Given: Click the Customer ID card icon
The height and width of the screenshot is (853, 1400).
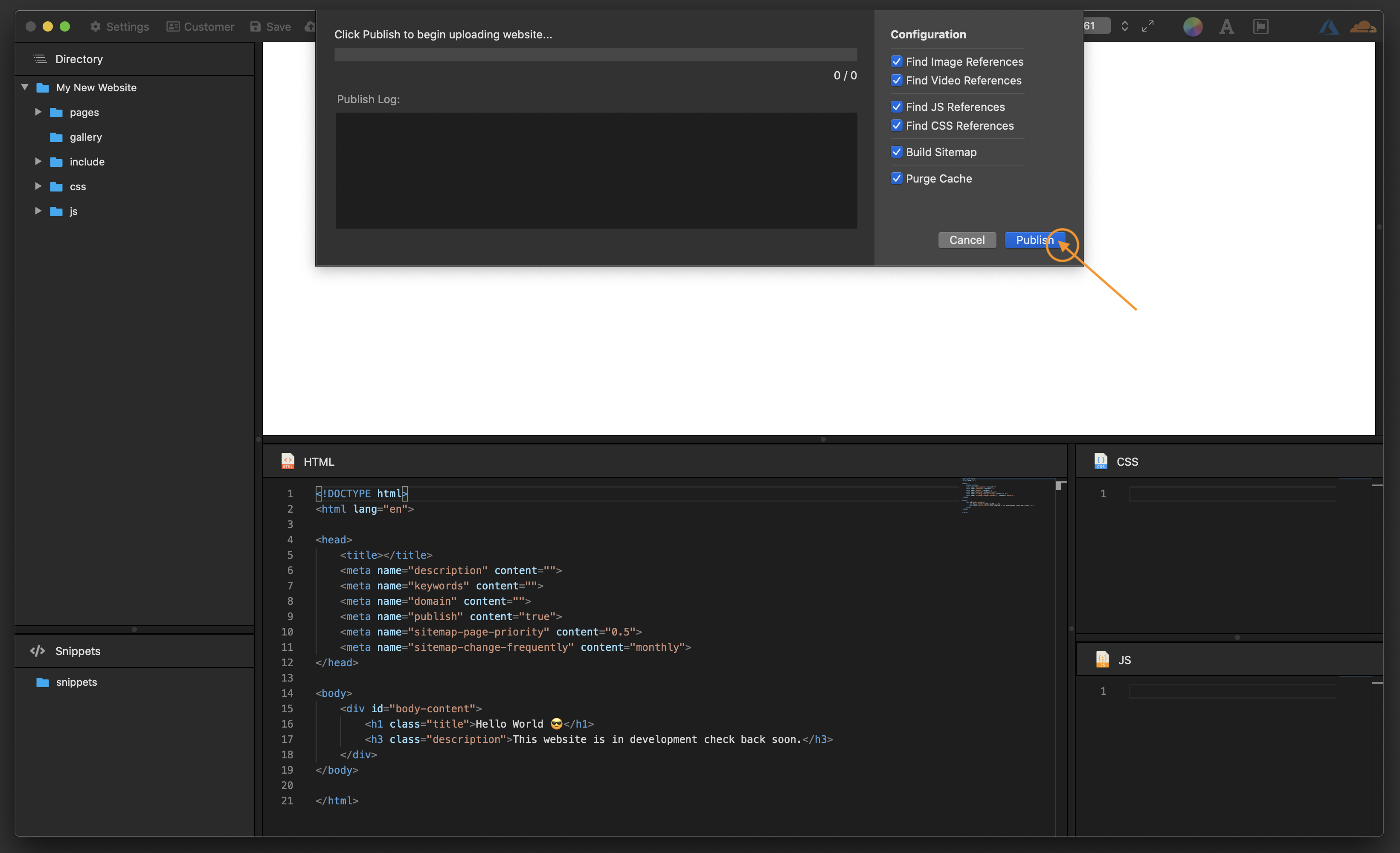Looking at the screenshot, I should [173, 27].
